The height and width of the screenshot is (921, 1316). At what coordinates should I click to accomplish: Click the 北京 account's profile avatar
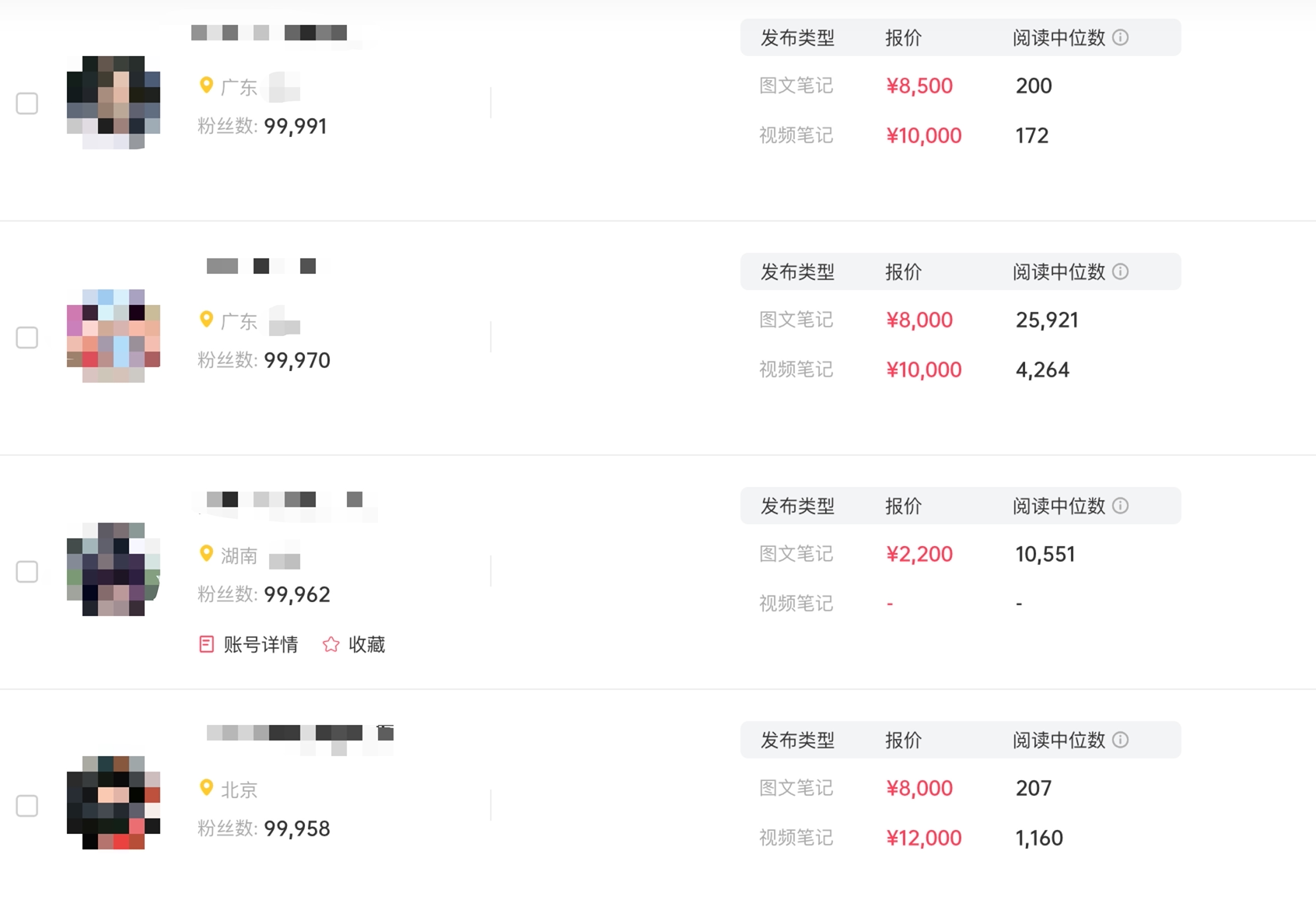click(114, 803)
